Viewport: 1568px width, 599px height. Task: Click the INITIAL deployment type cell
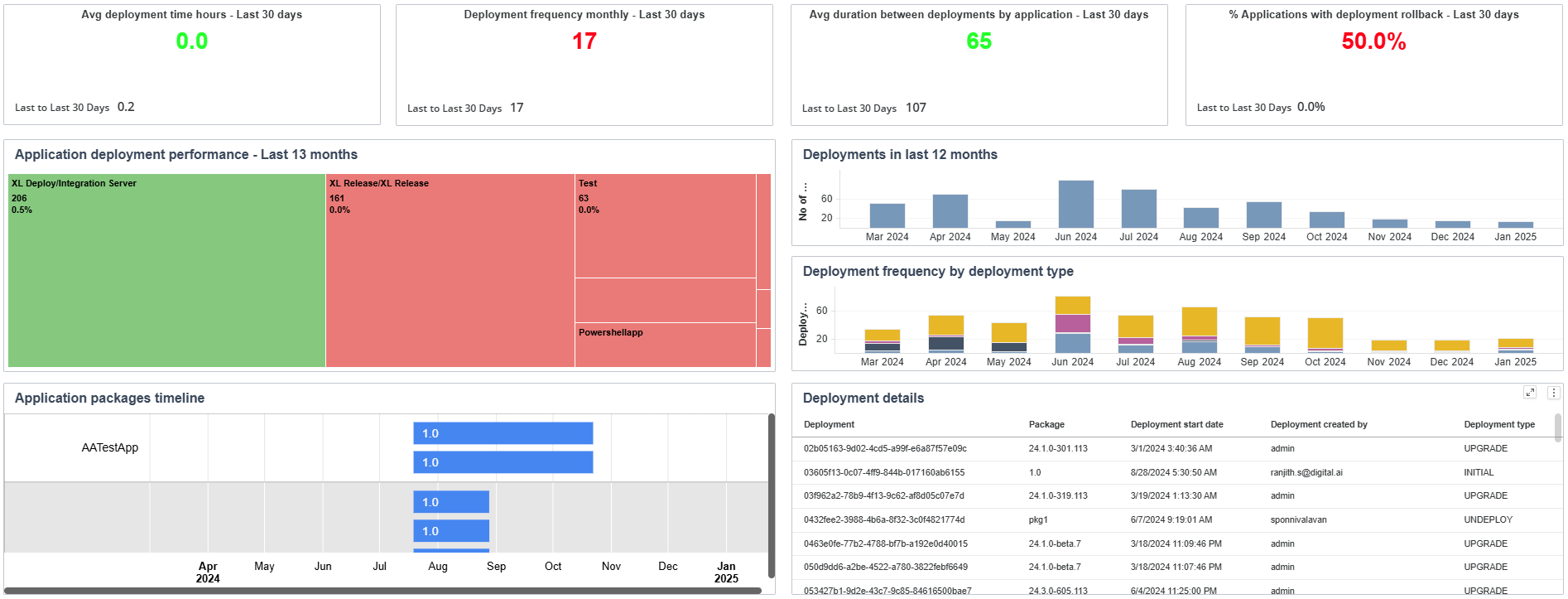click(x=1479, y=472)
